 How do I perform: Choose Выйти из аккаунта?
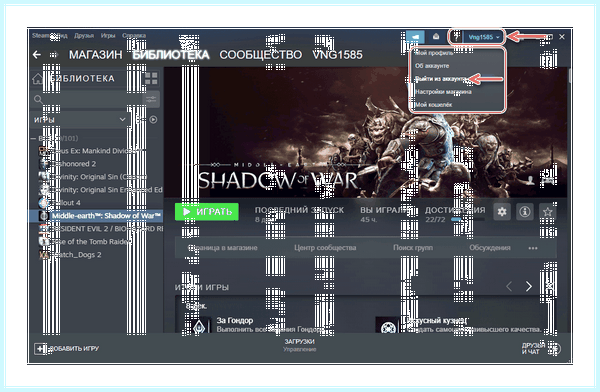(440, 79)
